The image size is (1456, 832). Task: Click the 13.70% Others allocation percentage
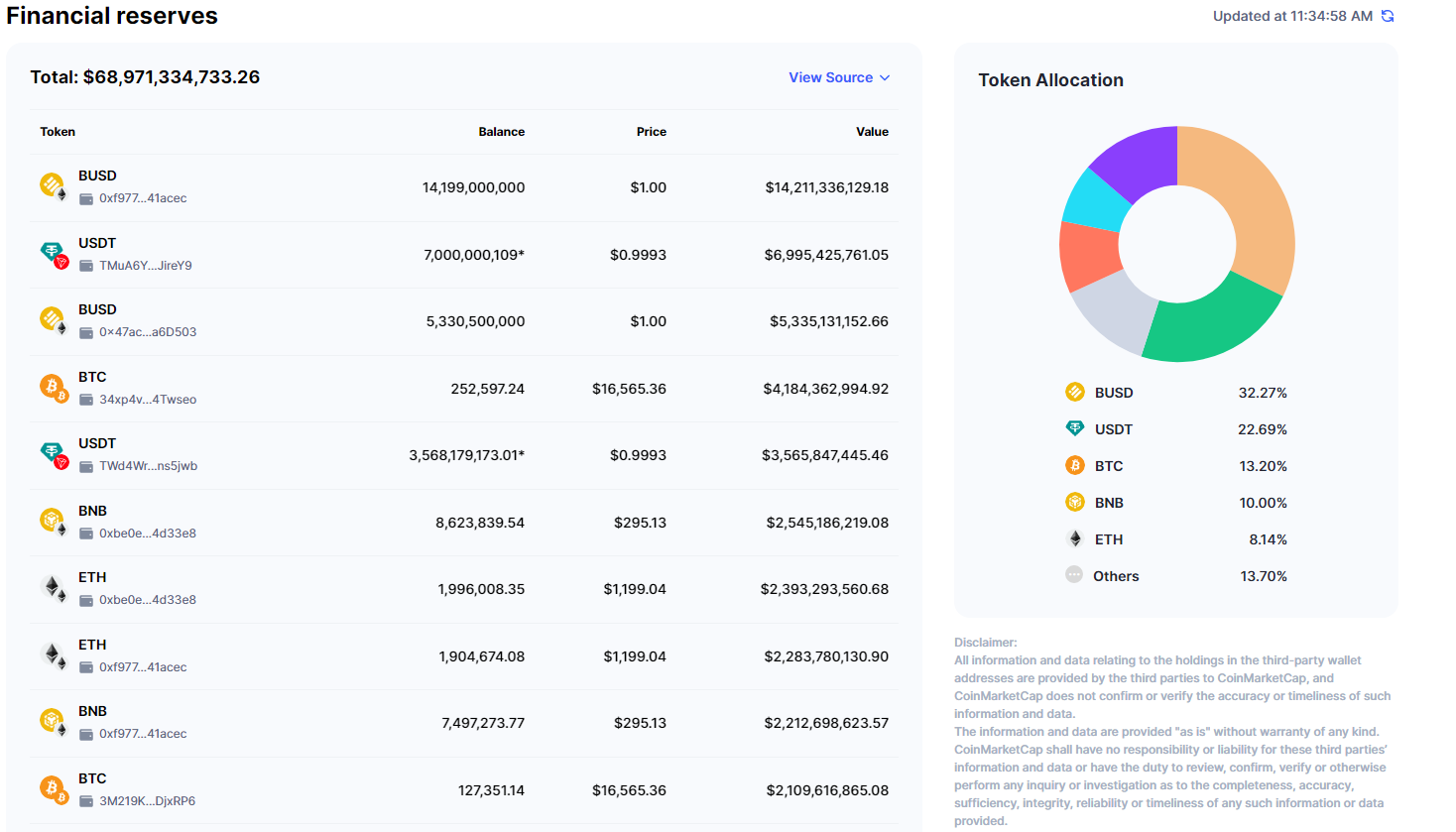[1264, 576]
